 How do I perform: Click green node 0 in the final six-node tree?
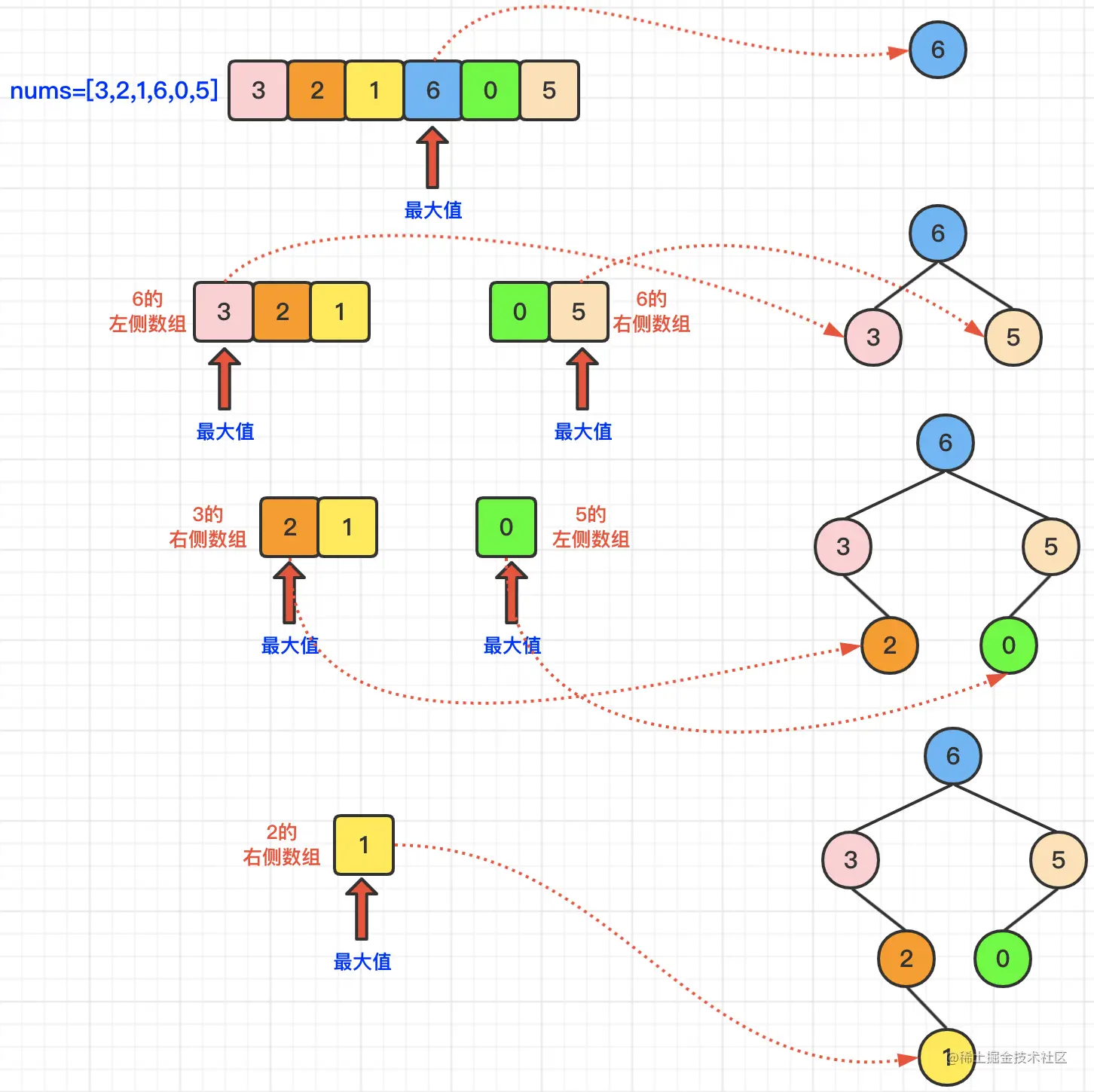1003,959
